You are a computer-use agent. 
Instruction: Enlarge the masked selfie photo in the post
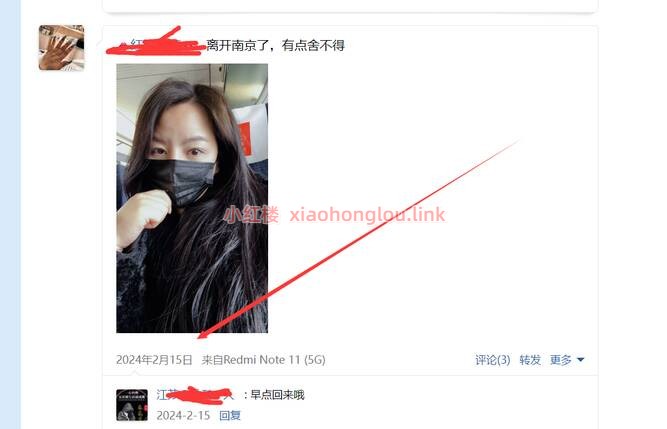point(192,198)
